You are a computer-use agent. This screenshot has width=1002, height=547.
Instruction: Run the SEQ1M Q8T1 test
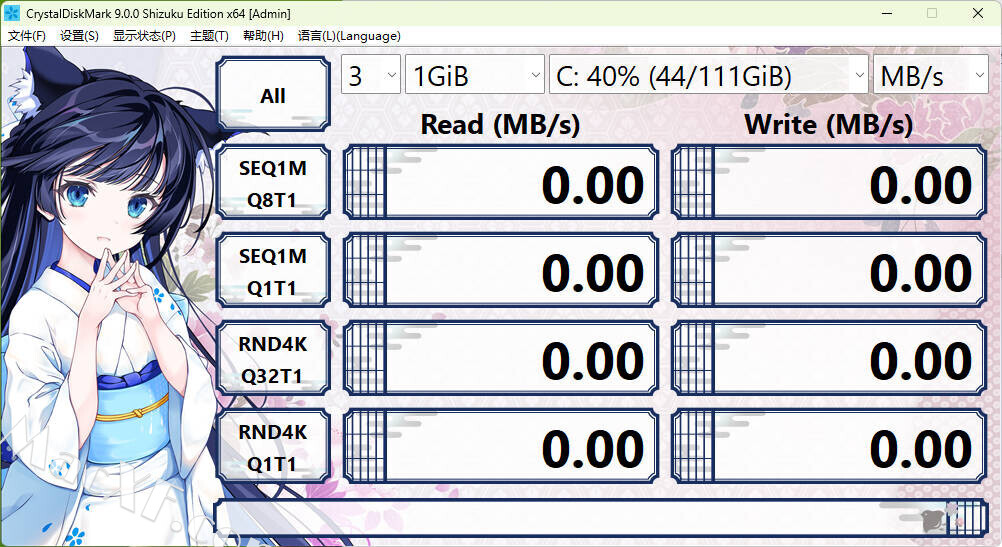pos(273,183)
